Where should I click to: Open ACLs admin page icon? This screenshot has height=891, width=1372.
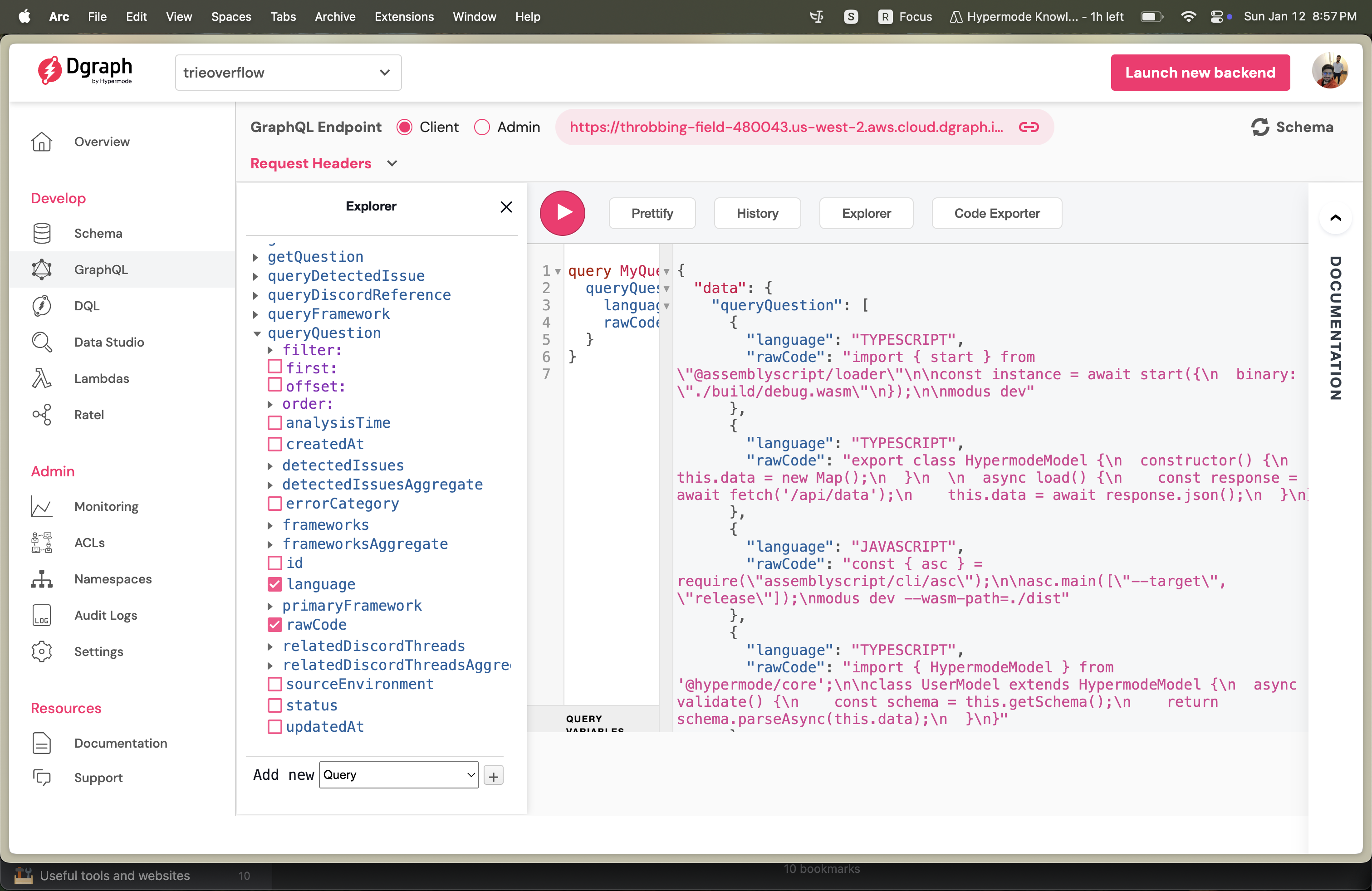click(41, 543)
